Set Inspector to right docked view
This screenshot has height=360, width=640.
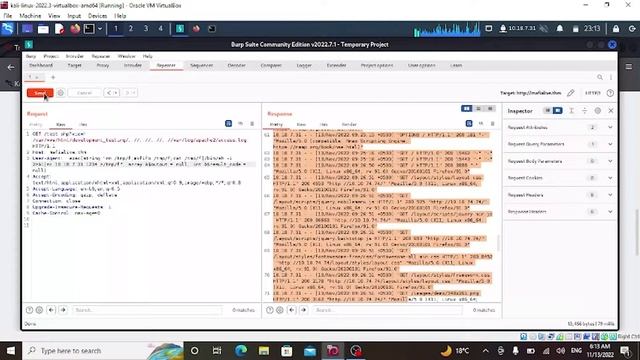coord(558,111)
